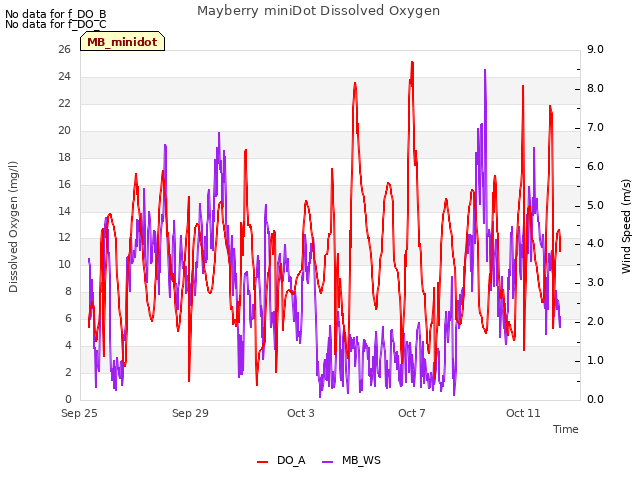Click the 2 left y-axis tick label

[68, 372]
